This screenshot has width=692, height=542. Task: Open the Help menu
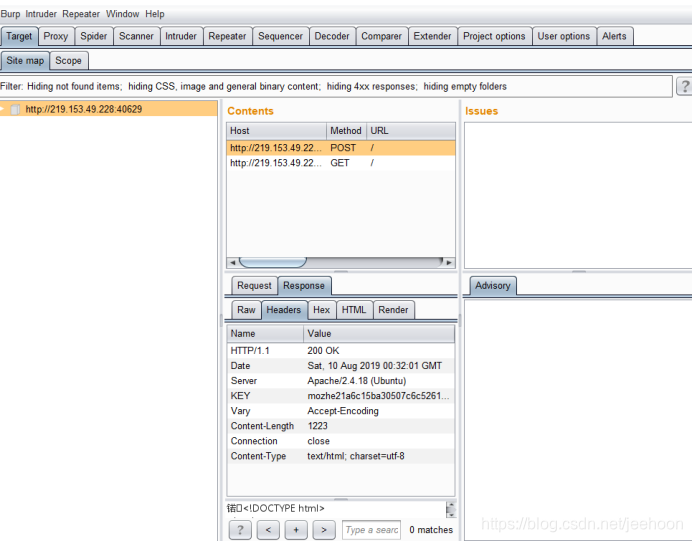(155, 14)
